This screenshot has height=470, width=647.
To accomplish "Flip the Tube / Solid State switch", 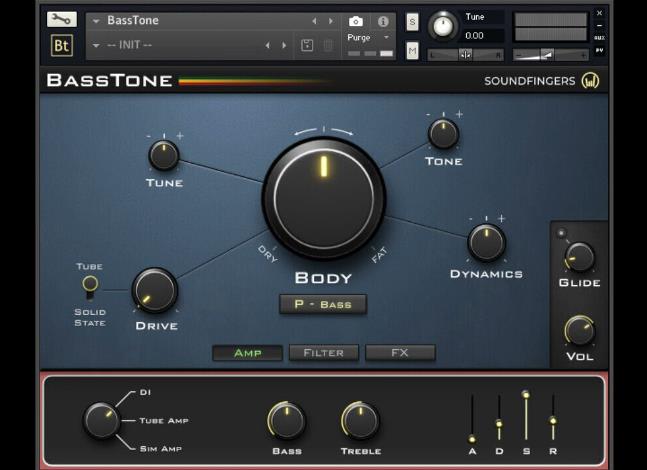I will 90,288.
